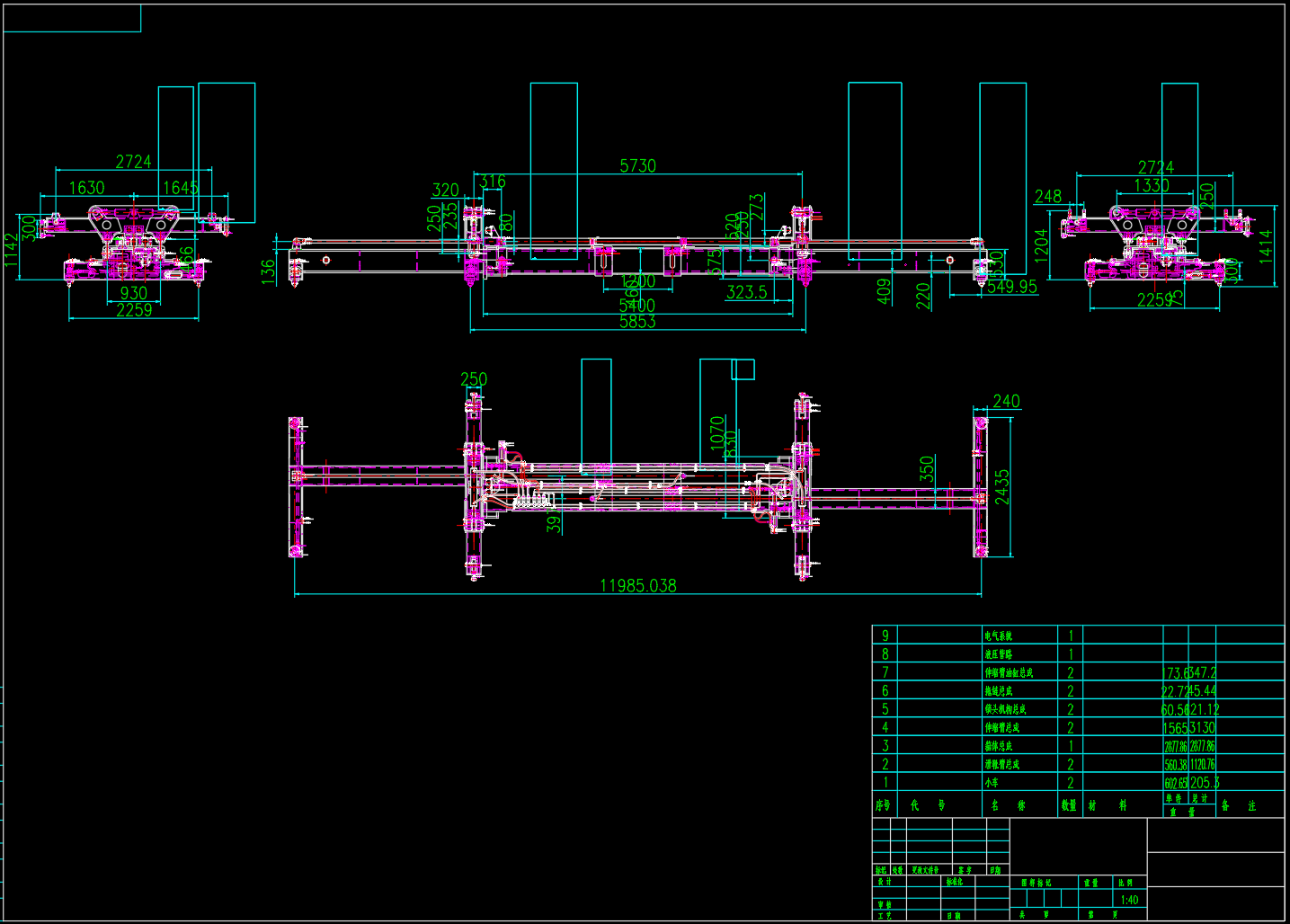Viewport: 1290px width, 924px height.
Task: Select the 伸缩臂总成 part name
Action: [x=1000, y=726]
